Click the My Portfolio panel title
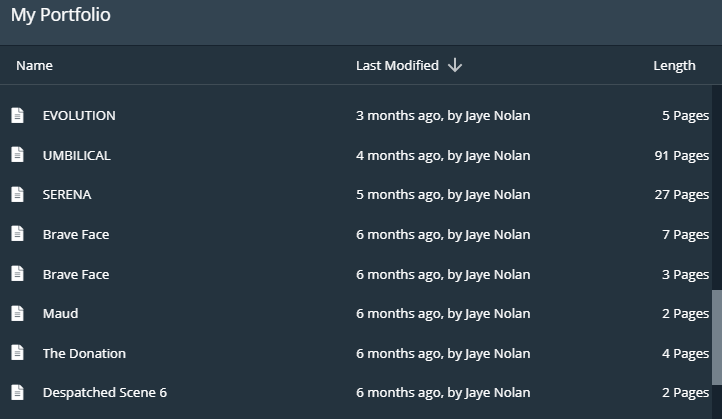 pyautogui.click(x=60, y=15)
